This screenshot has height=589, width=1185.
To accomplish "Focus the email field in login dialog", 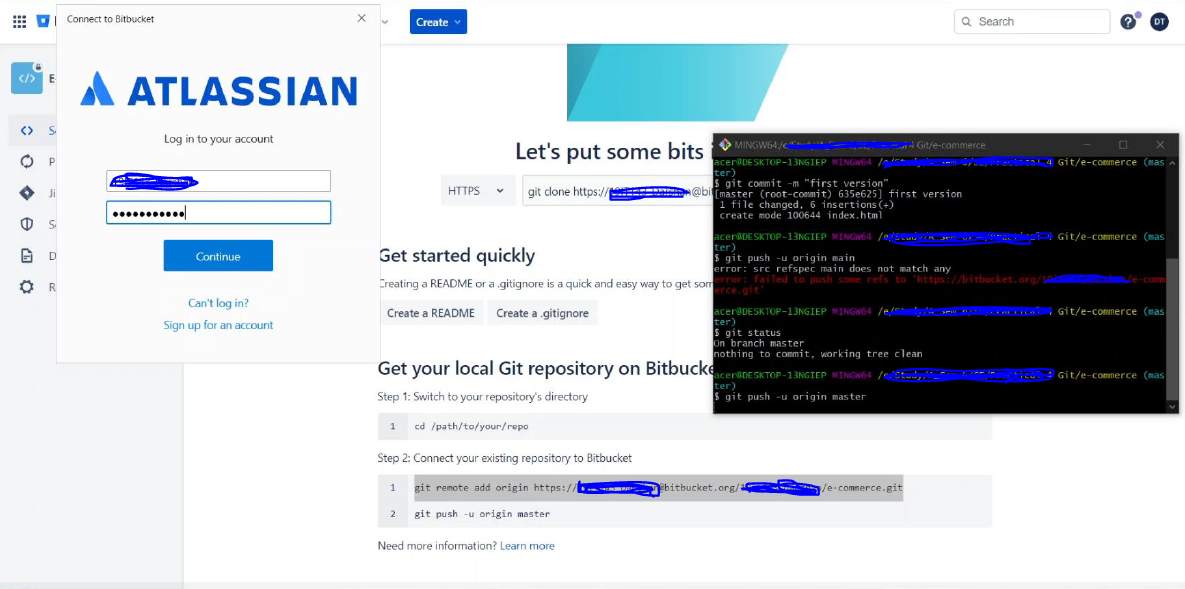I will tap(218, 181).
